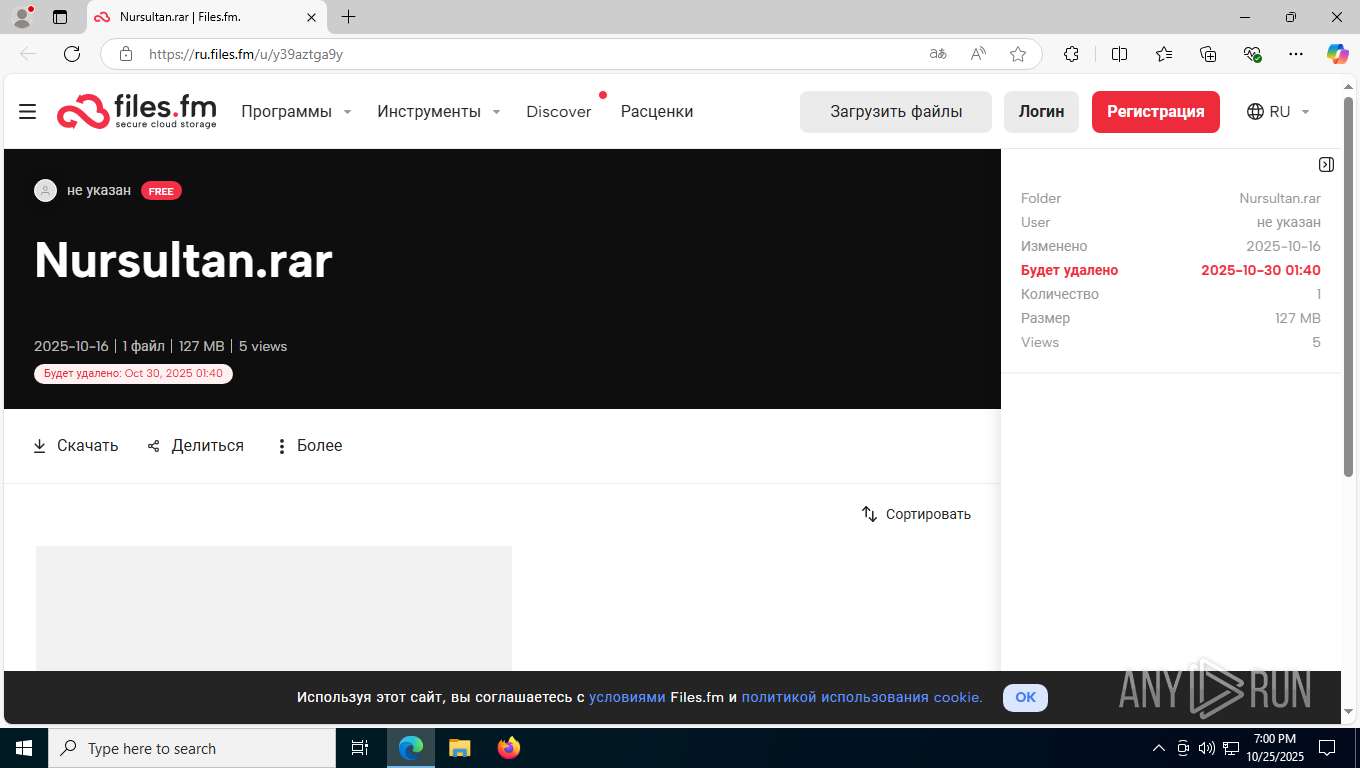Open the taskbar volume icon
Image resolution: width=1360 pixels, height=768 pixels.
pos(1206,748)
